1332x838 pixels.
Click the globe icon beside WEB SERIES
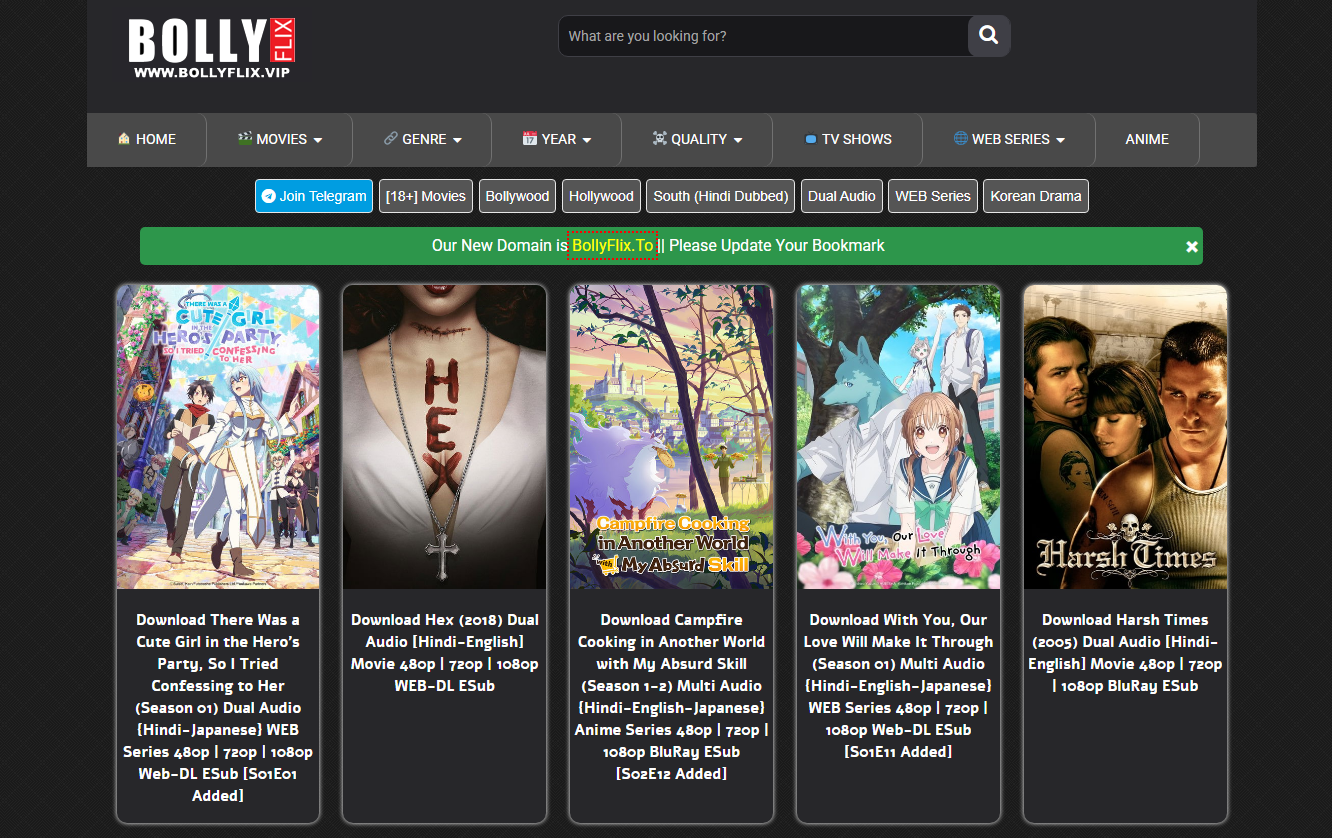(x=960, y=139)
